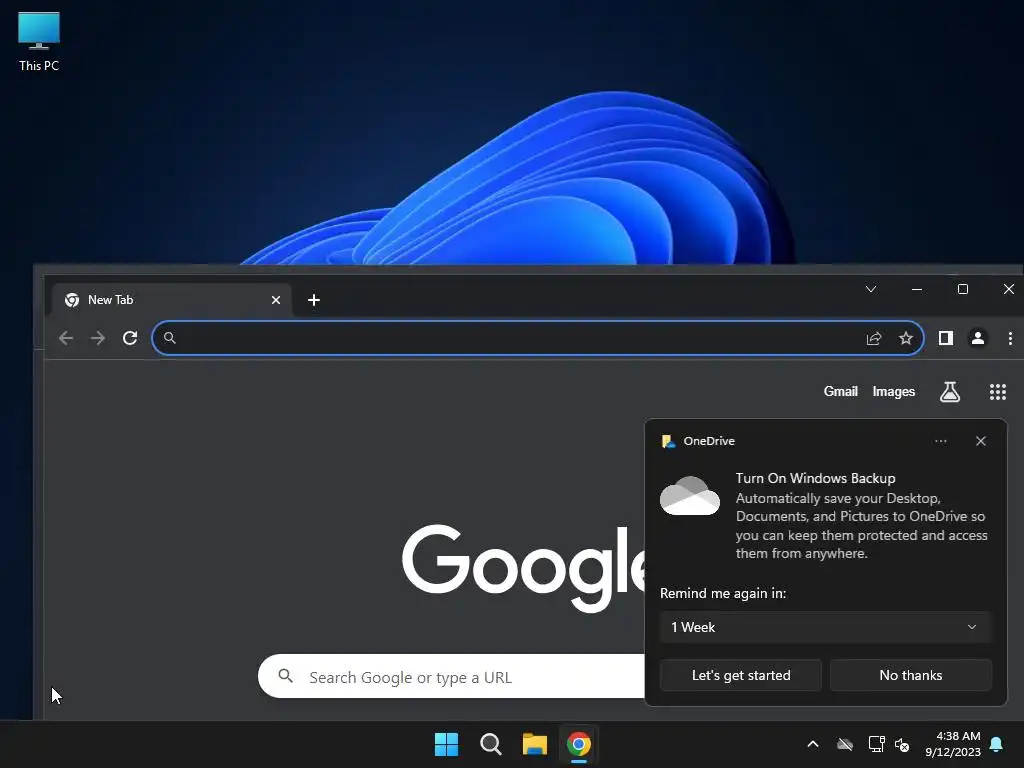Share this page icon in address bar
Viewport: 1024px width, 768px height.
(874, 338)
